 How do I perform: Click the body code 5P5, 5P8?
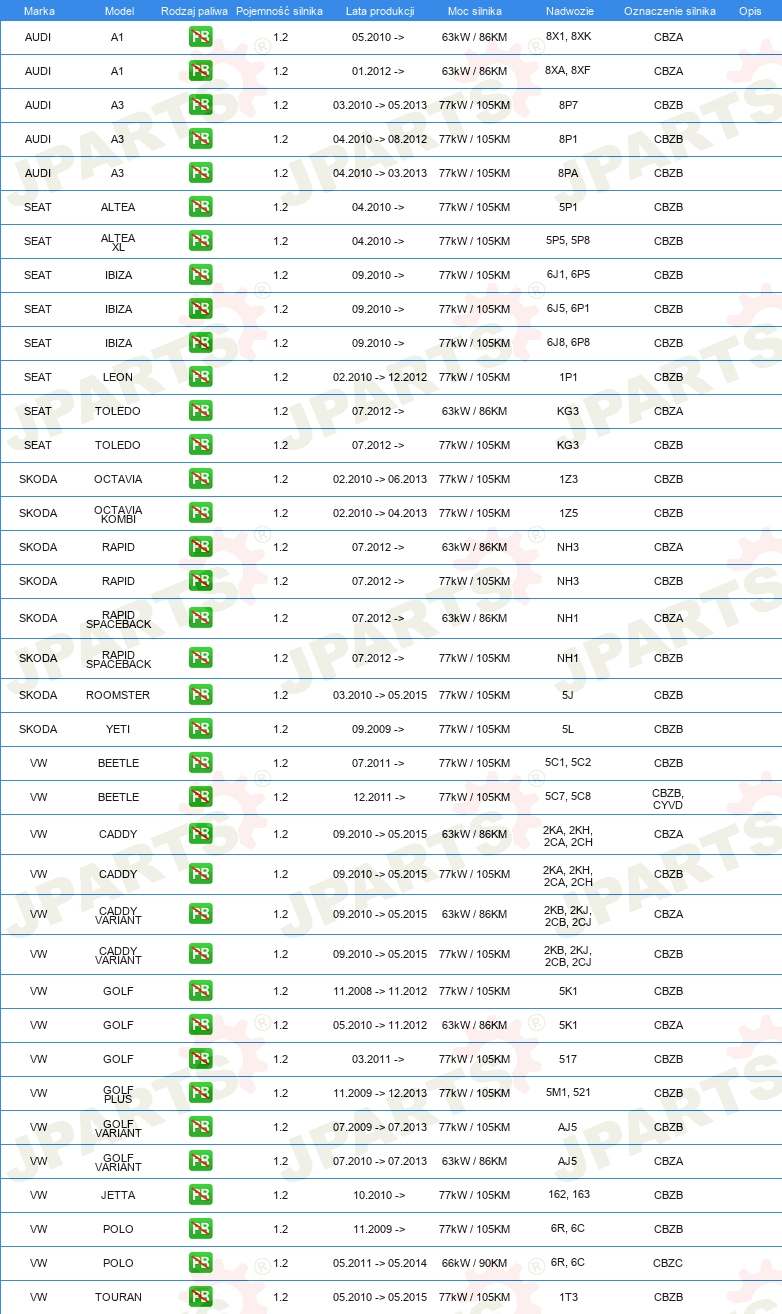tap(568, 241)
